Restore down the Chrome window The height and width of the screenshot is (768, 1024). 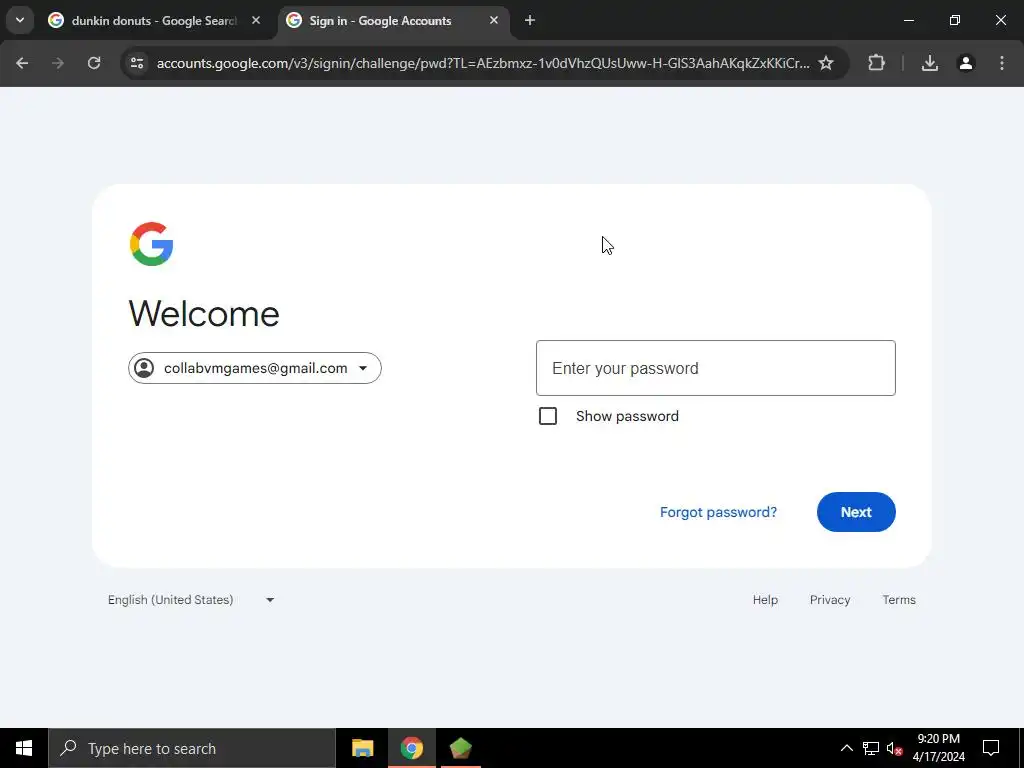tap(955, 20)
